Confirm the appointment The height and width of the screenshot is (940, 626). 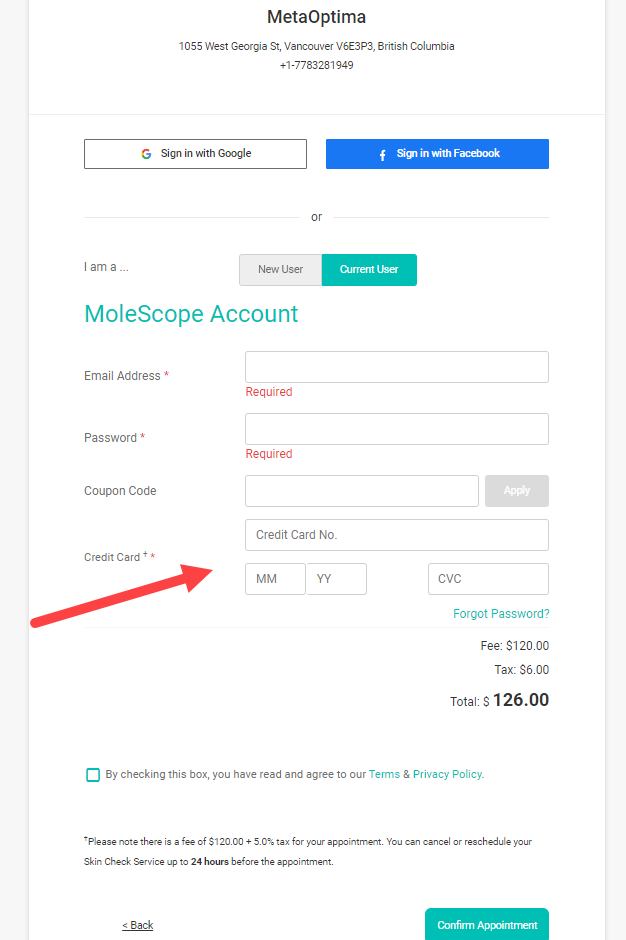[487, 924]
